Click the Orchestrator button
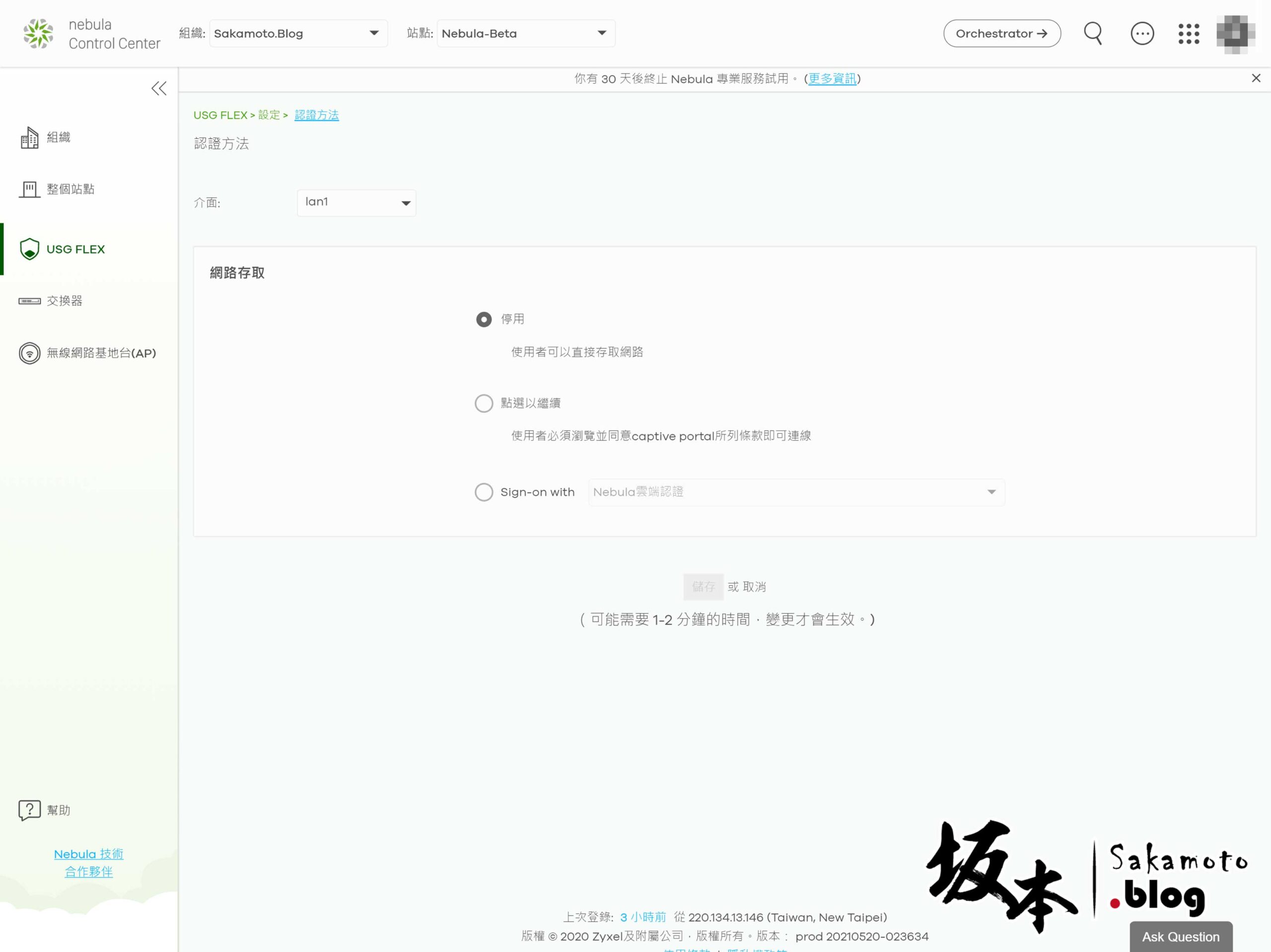The width and height of the screenshot is (1271, 952). (1001, 33)
